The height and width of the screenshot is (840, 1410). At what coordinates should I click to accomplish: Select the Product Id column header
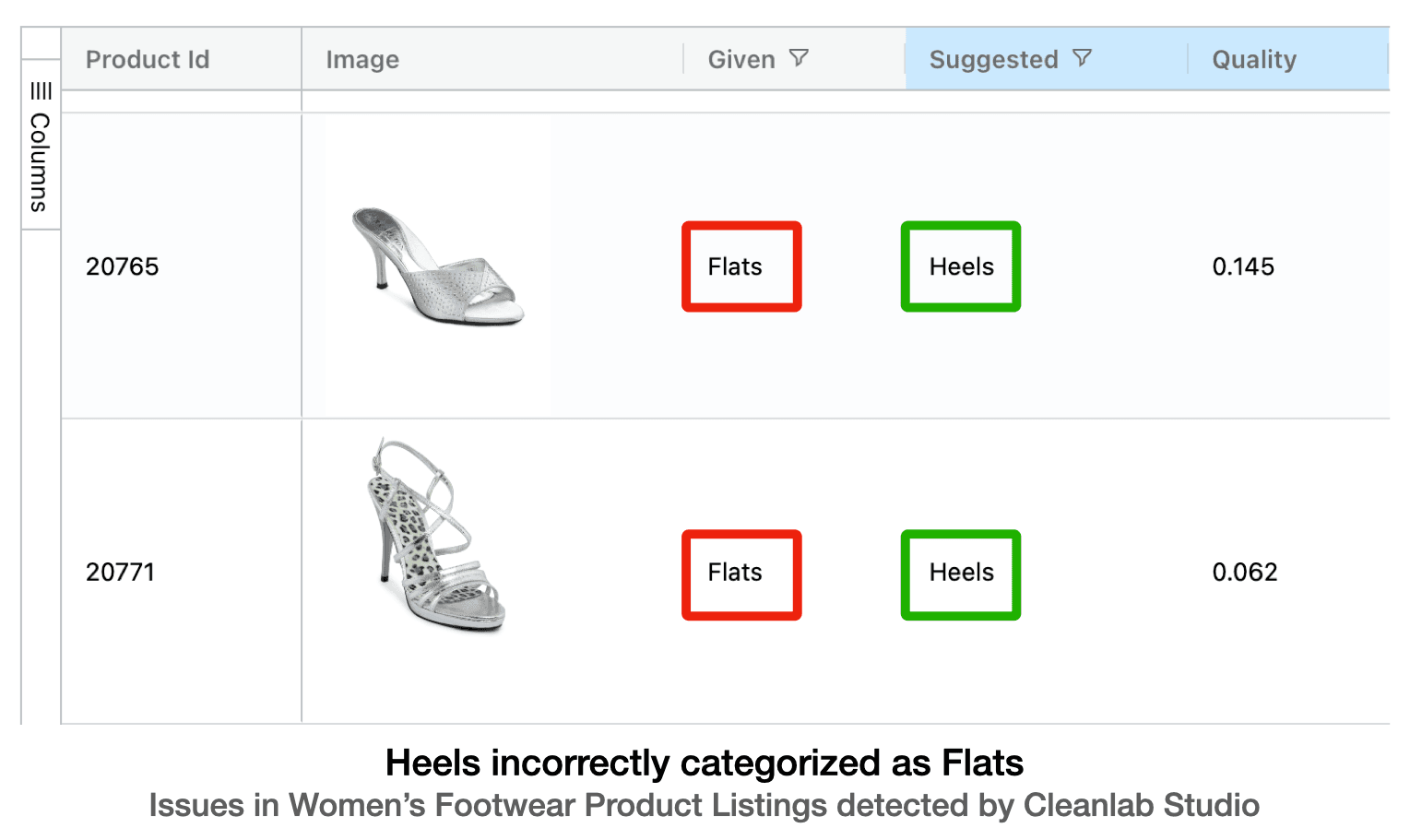coord(148,59)
